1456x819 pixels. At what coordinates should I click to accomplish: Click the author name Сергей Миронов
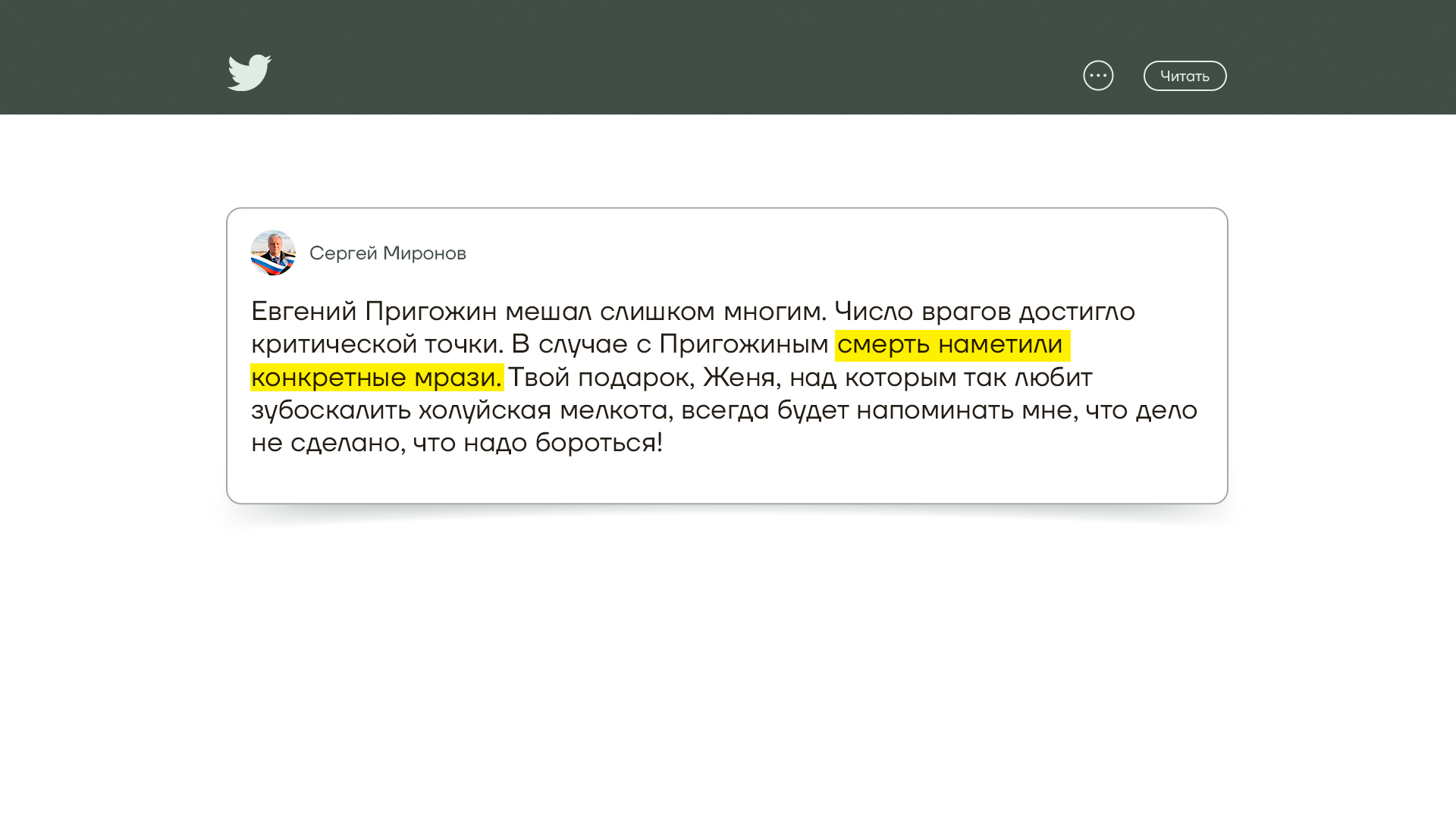[x=388, y=253]
